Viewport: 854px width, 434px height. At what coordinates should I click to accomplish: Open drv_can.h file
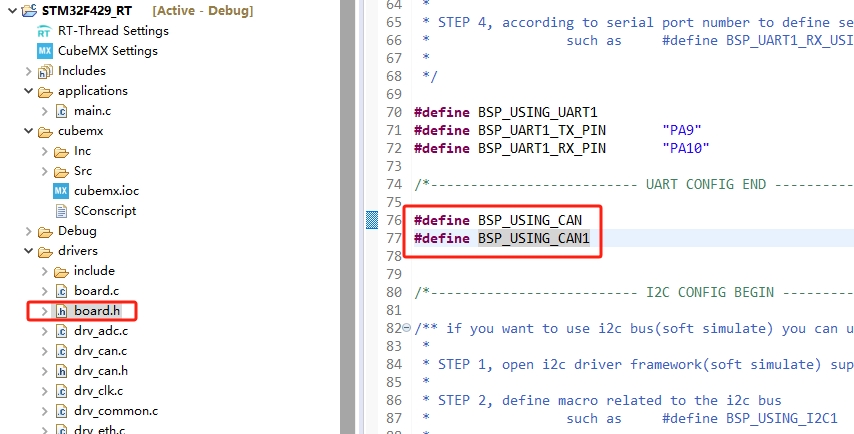(101, 371)
